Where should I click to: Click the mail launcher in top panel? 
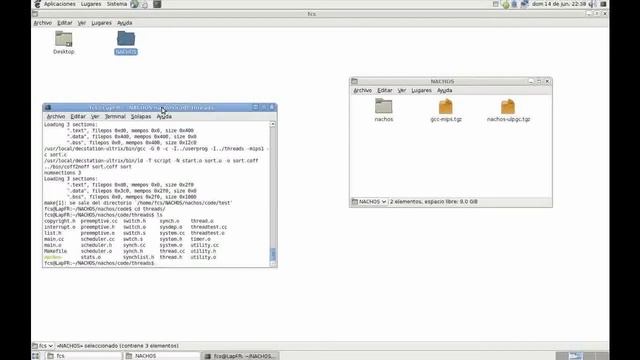[145, 4]
